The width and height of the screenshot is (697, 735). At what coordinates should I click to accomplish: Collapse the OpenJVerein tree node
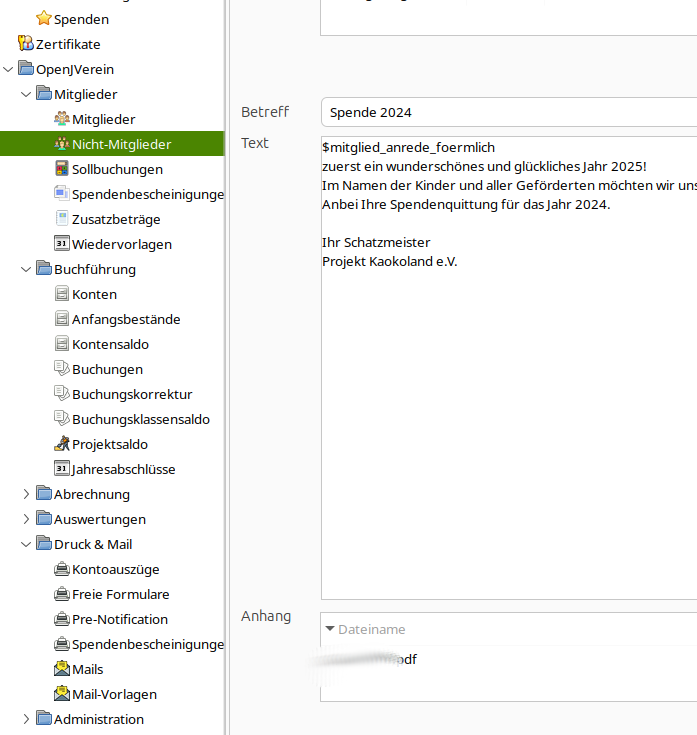(8, 69)
